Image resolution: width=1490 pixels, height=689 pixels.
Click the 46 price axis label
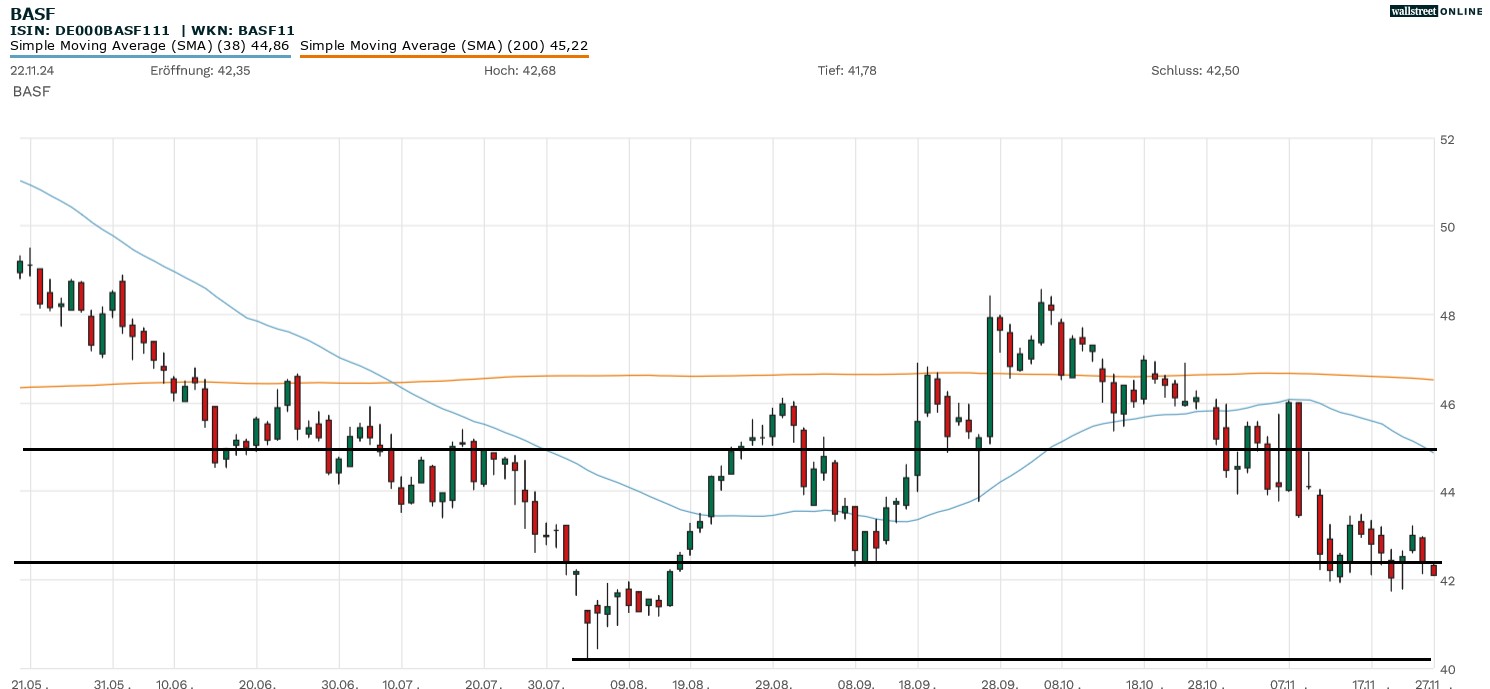tap(1448, 404)
